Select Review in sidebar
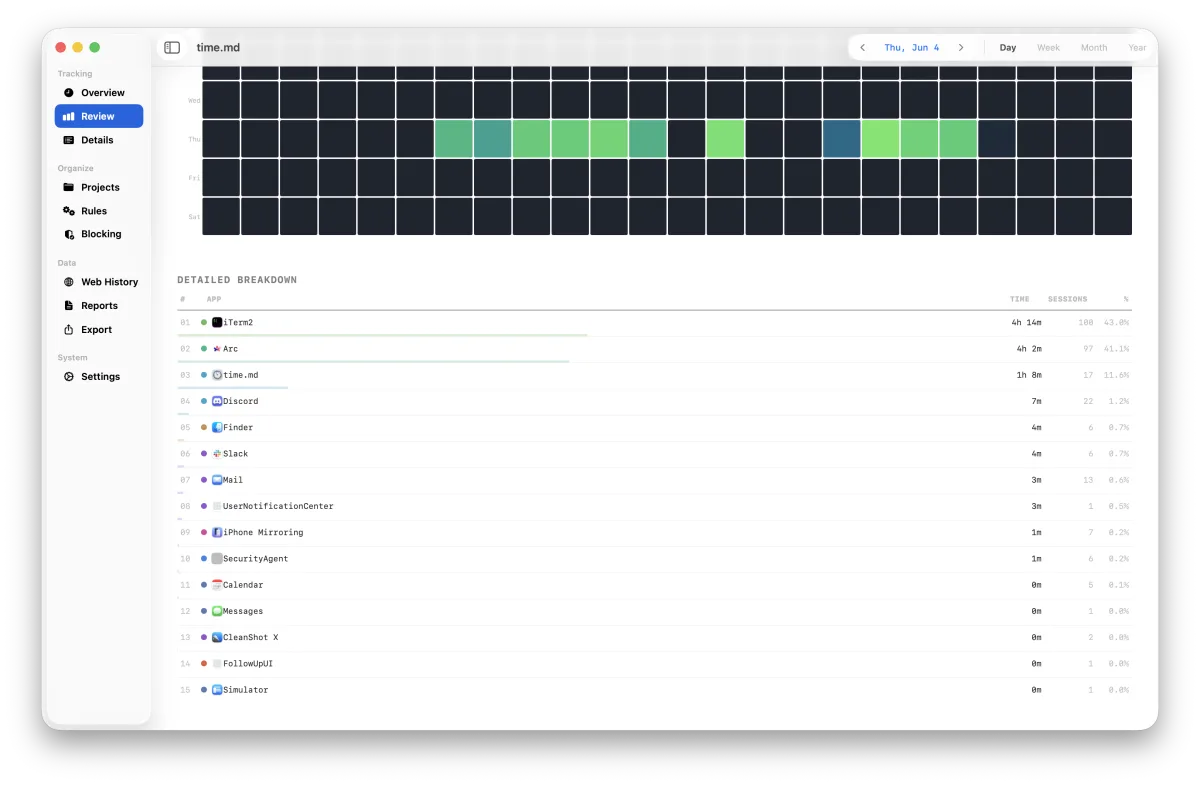This screenshot has height=785, width=1200. [x=99, y=116]
